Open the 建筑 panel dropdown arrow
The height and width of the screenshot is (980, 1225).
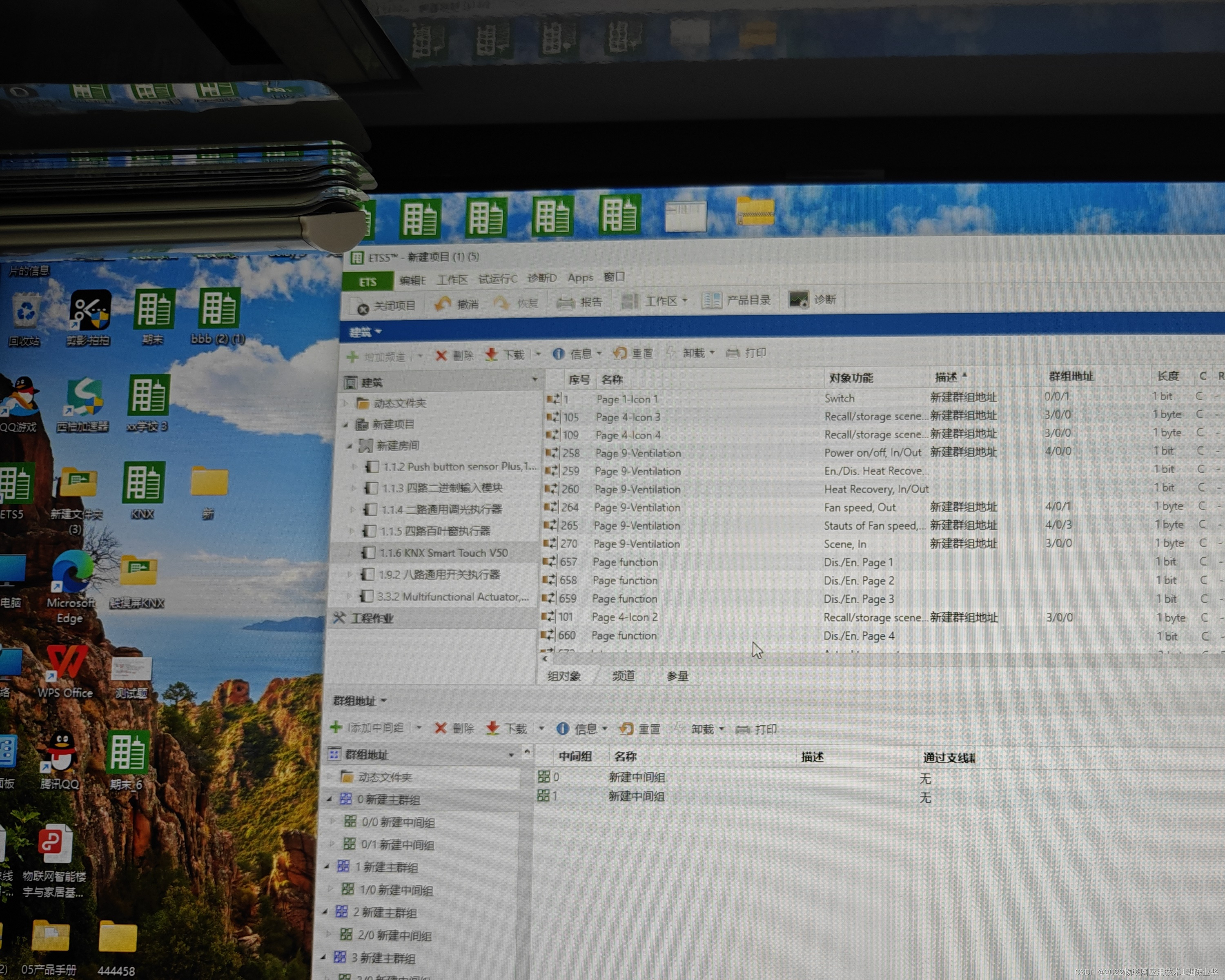[379, 331]
